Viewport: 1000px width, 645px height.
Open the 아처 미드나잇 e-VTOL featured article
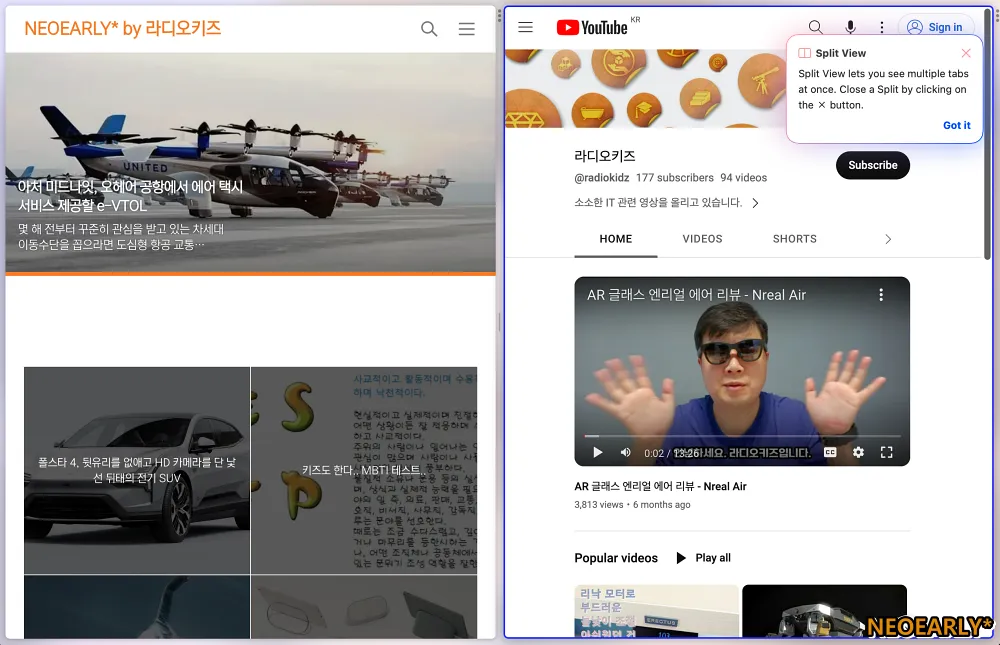[251, 163]
